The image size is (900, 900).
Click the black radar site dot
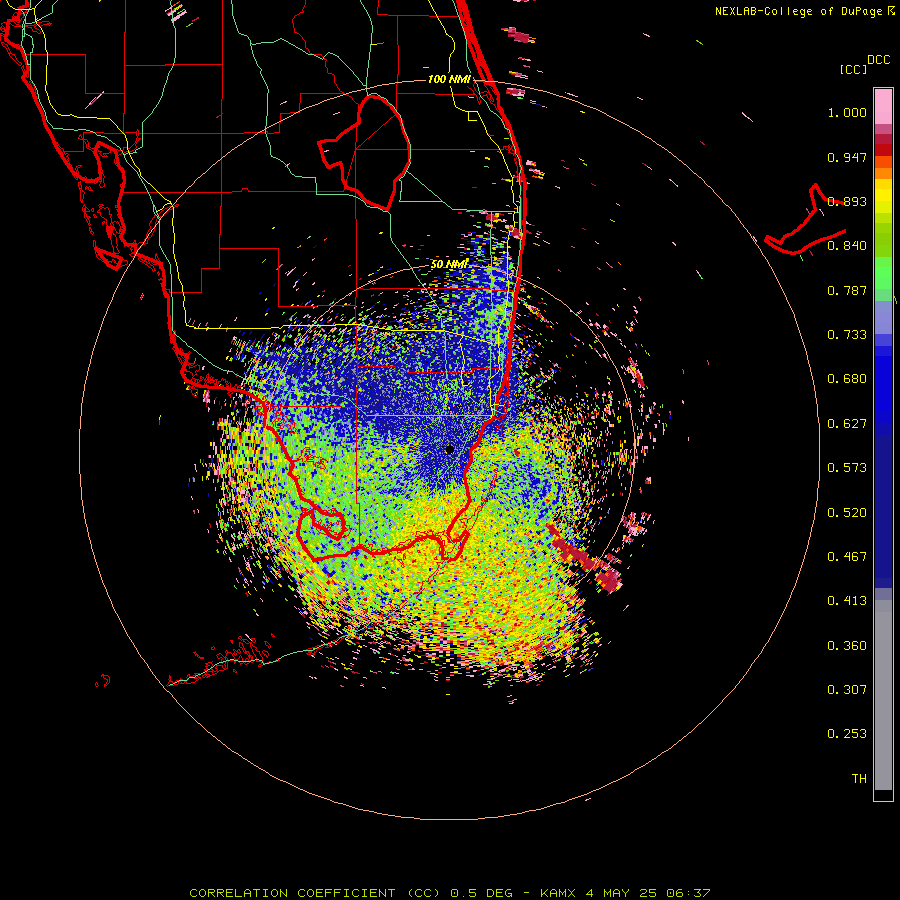tap(450, 449)
